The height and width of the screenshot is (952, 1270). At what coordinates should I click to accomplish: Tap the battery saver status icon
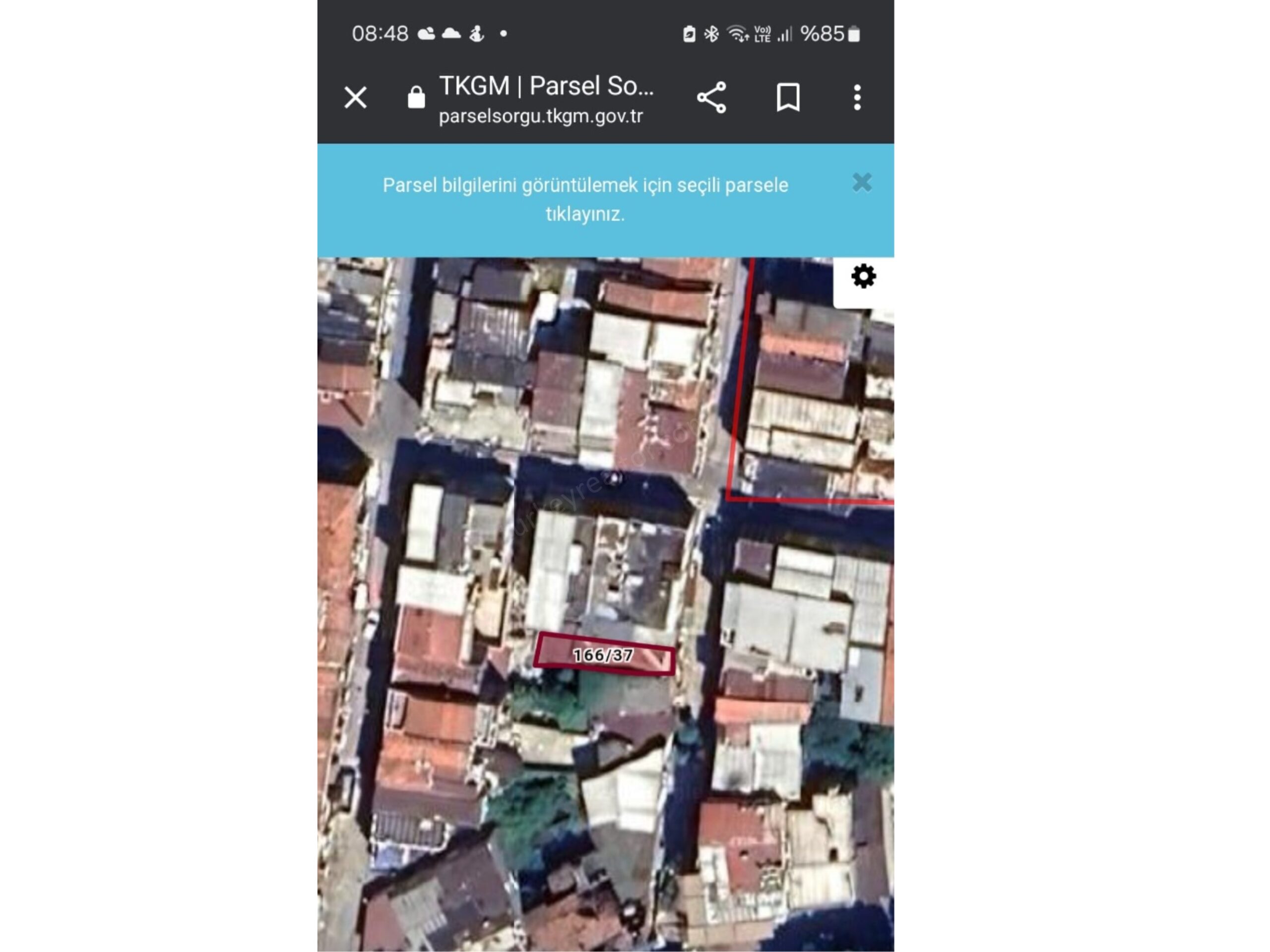(x=689, y=34)
